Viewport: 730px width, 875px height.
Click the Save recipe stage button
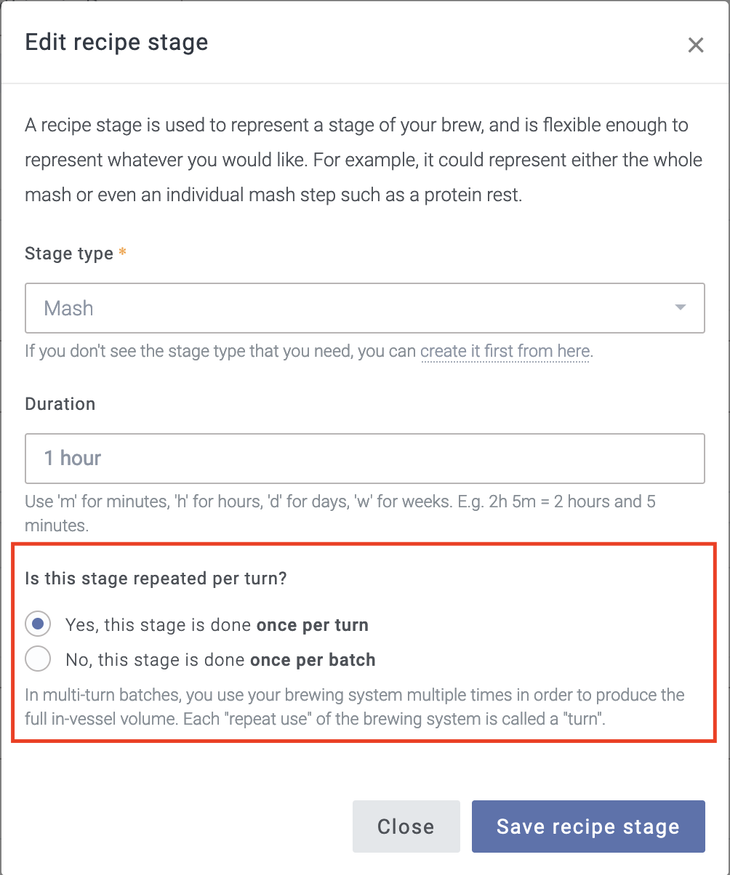(588, 827)
